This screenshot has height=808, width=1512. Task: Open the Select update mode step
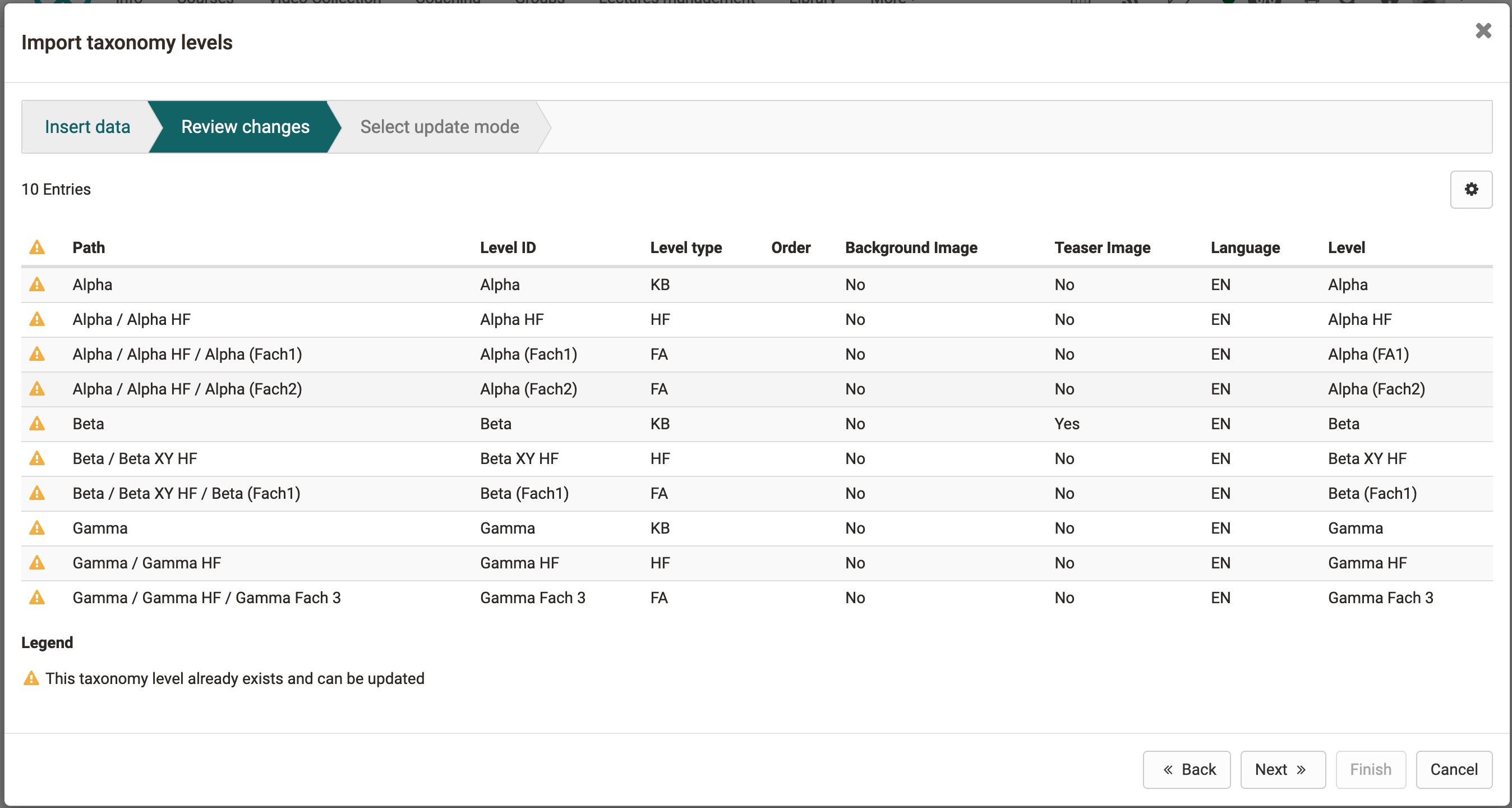(440, 126)
